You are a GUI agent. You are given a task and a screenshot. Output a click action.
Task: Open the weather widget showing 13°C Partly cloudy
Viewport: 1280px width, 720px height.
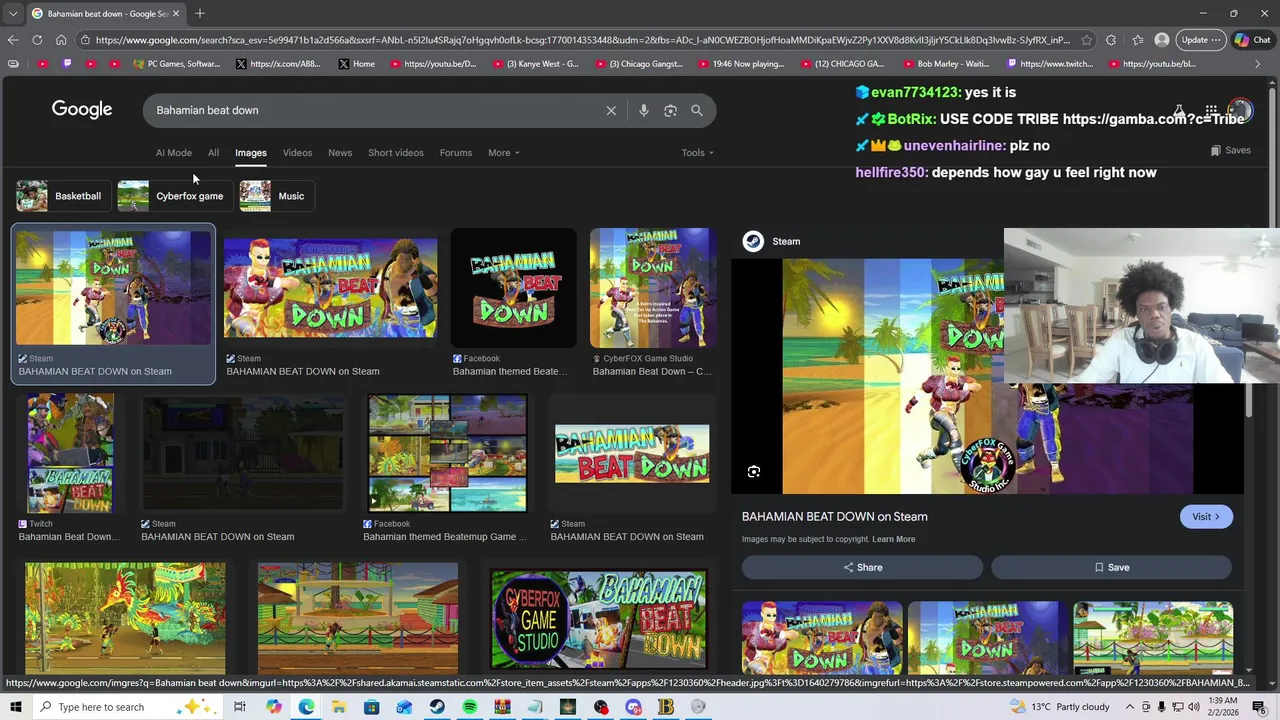tap(1060, 707)
